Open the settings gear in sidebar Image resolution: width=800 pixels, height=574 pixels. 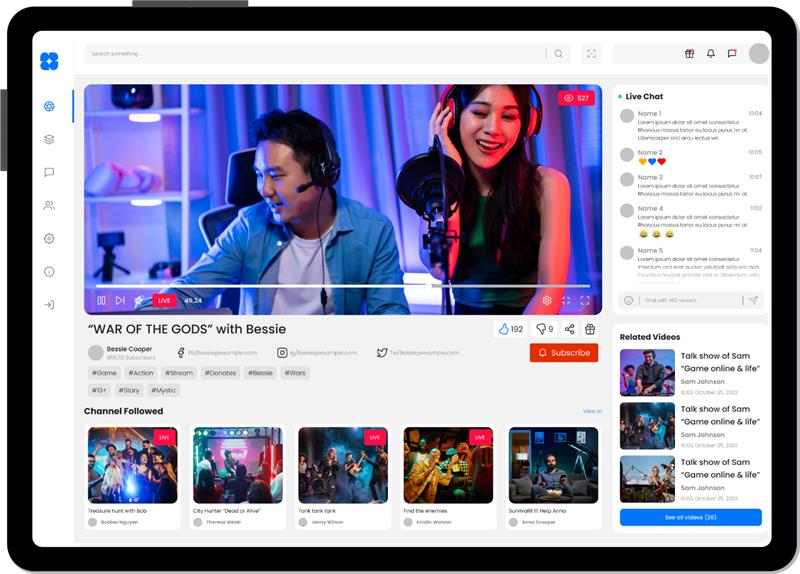point(49,238)
